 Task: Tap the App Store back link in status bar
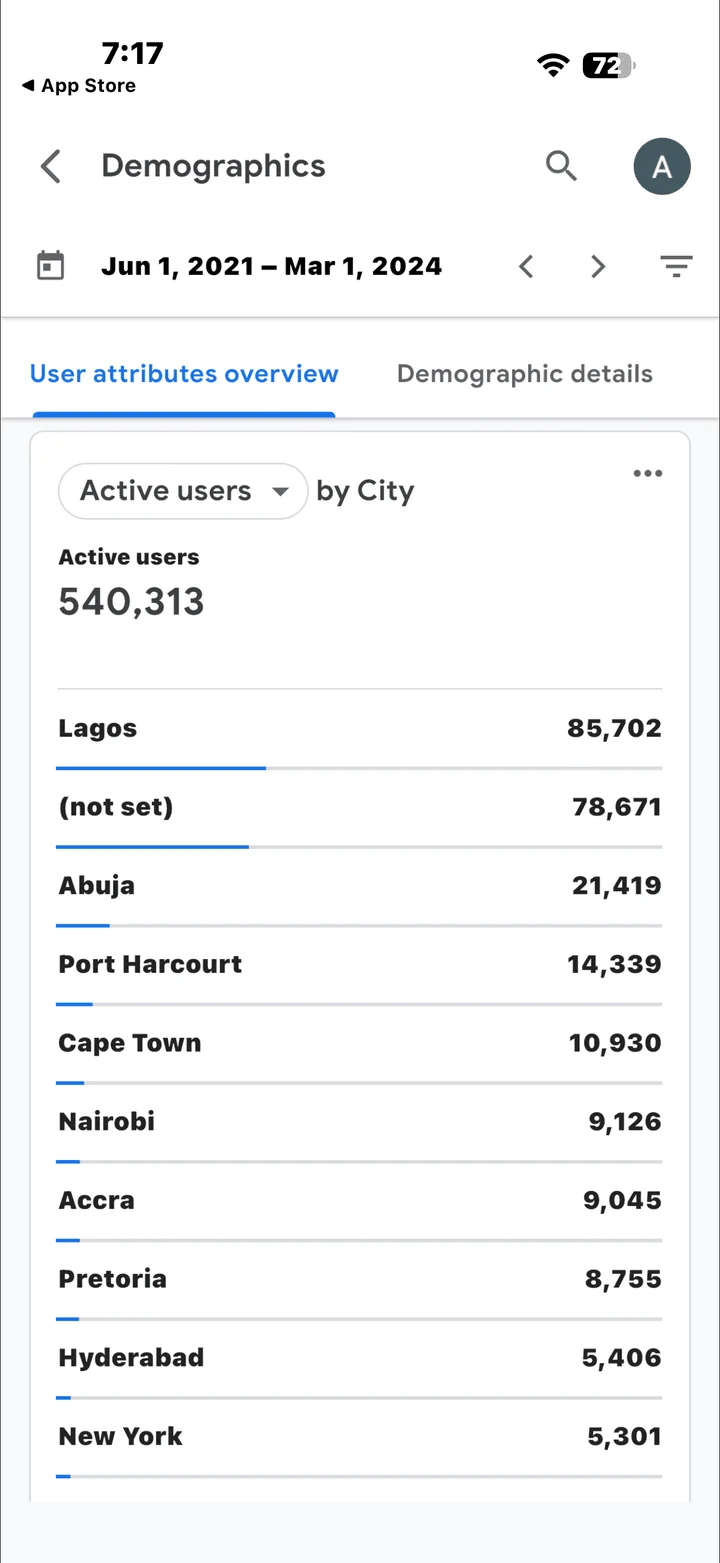[79, 86]
